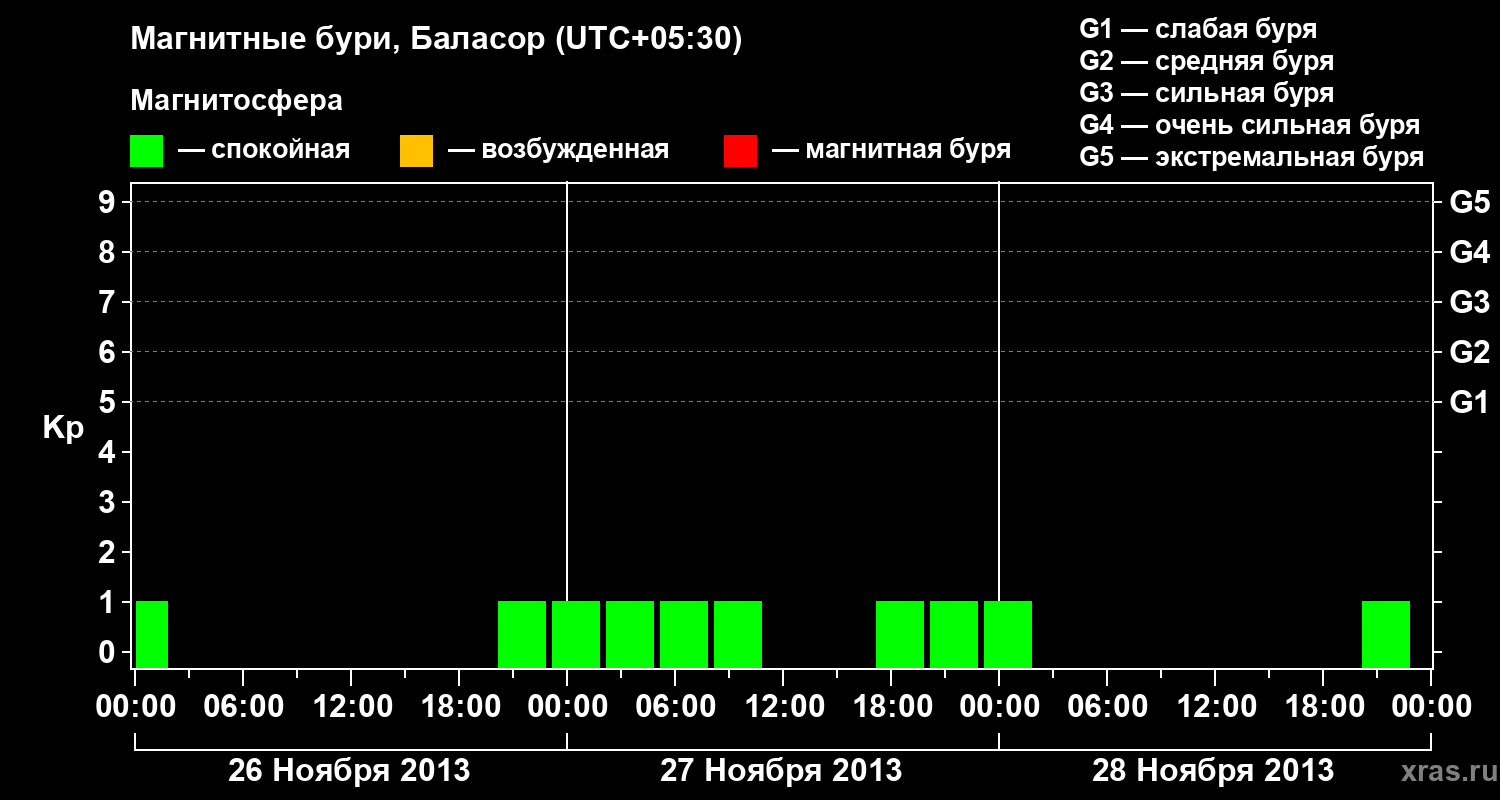The width and height of the screenshot is (1500, 800).
Task: Click the green bar at 10:00 on 27 Ноября
Action: (738, 634)
